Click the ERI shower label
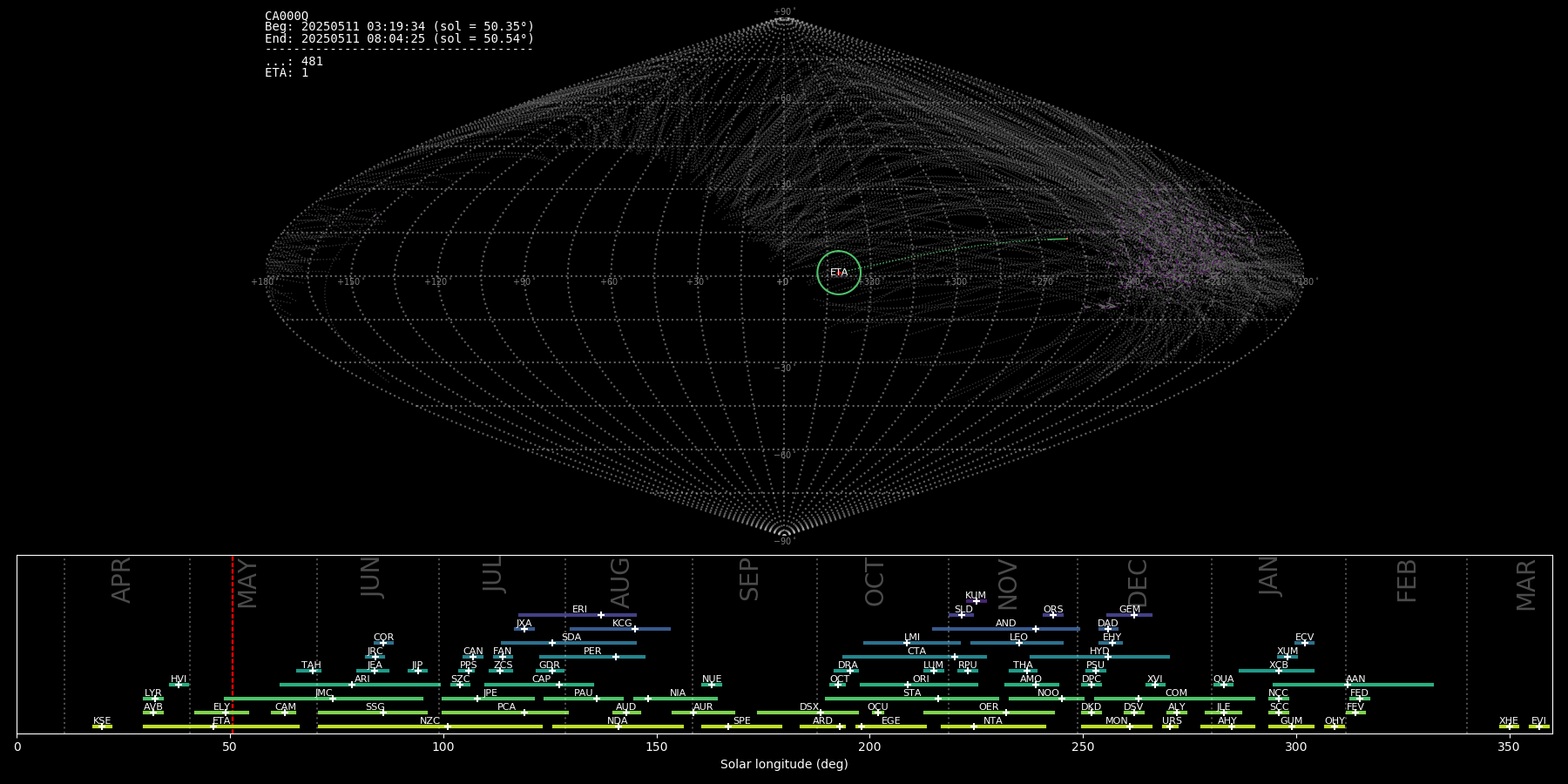The height and width of the screenshot is (784, 1568). [579, 610]
